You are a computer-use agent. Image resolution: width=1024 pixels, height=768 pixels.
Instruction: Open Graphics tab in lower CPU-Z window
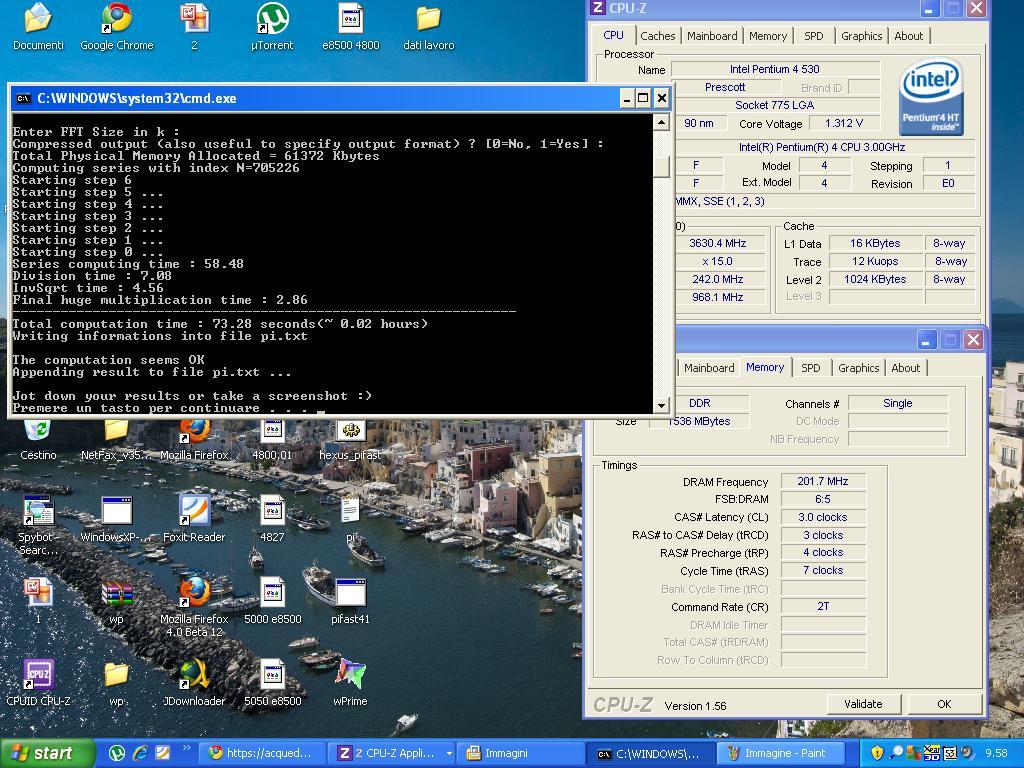858,368
